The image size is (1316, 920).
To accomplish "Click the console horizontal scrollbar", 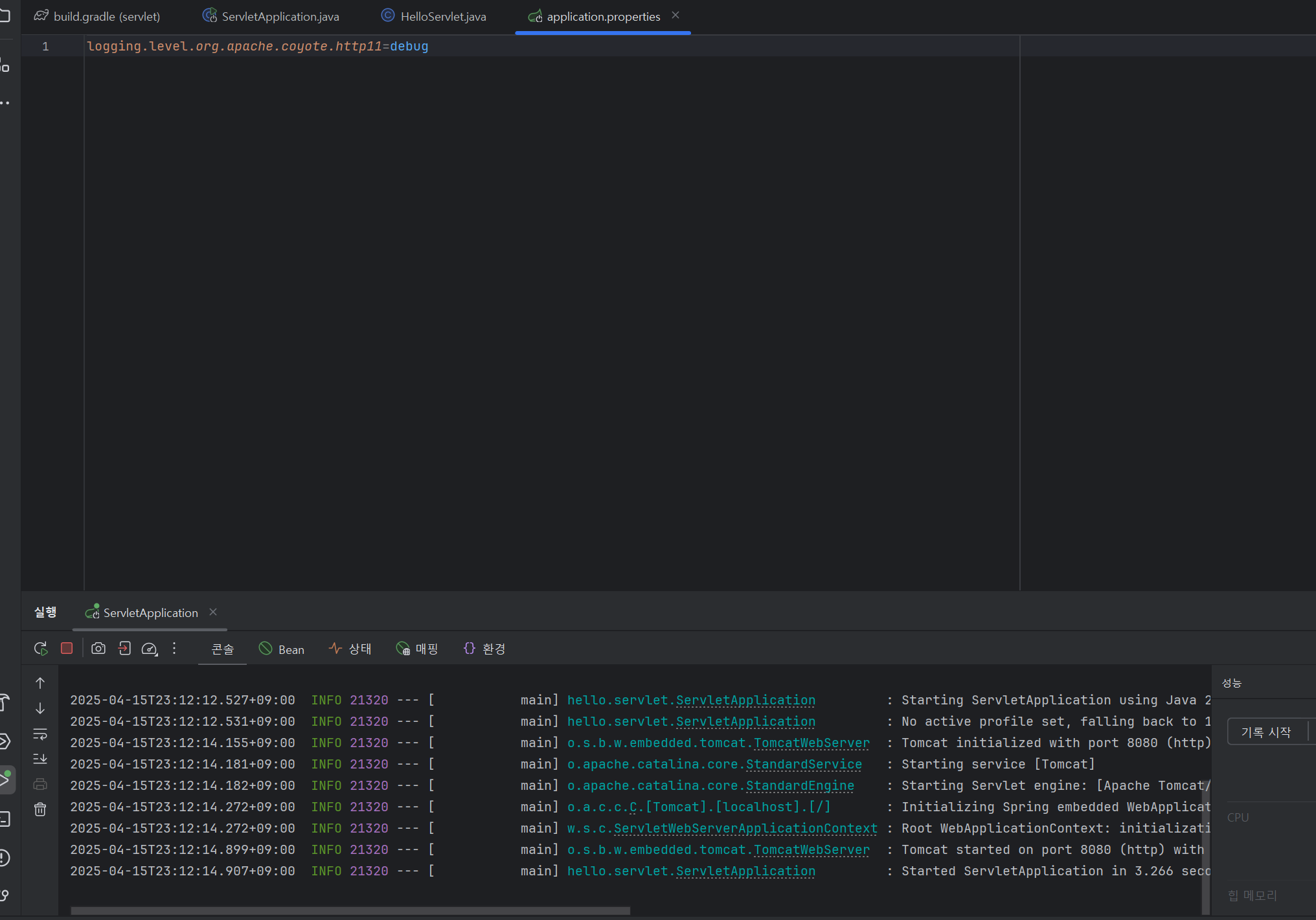I will pos(350,910).
